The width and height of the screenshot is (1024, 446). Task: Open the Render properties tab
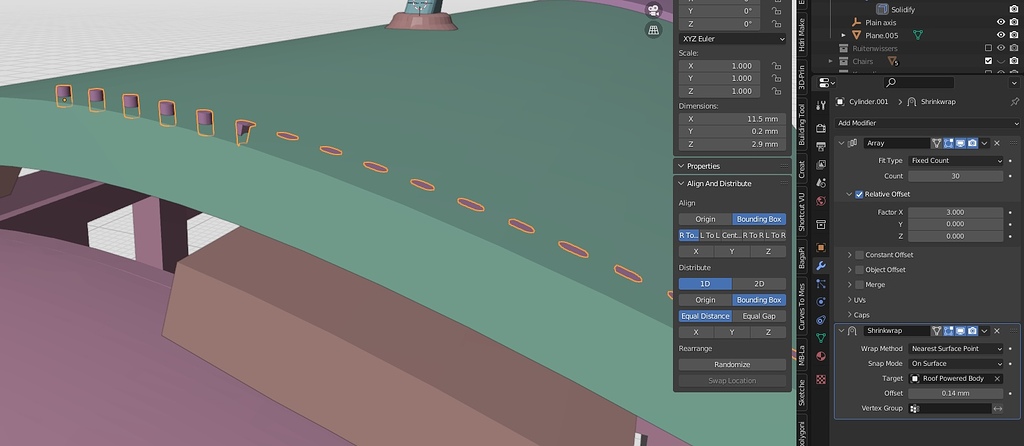pyautogui.click(x=821, y=129)
